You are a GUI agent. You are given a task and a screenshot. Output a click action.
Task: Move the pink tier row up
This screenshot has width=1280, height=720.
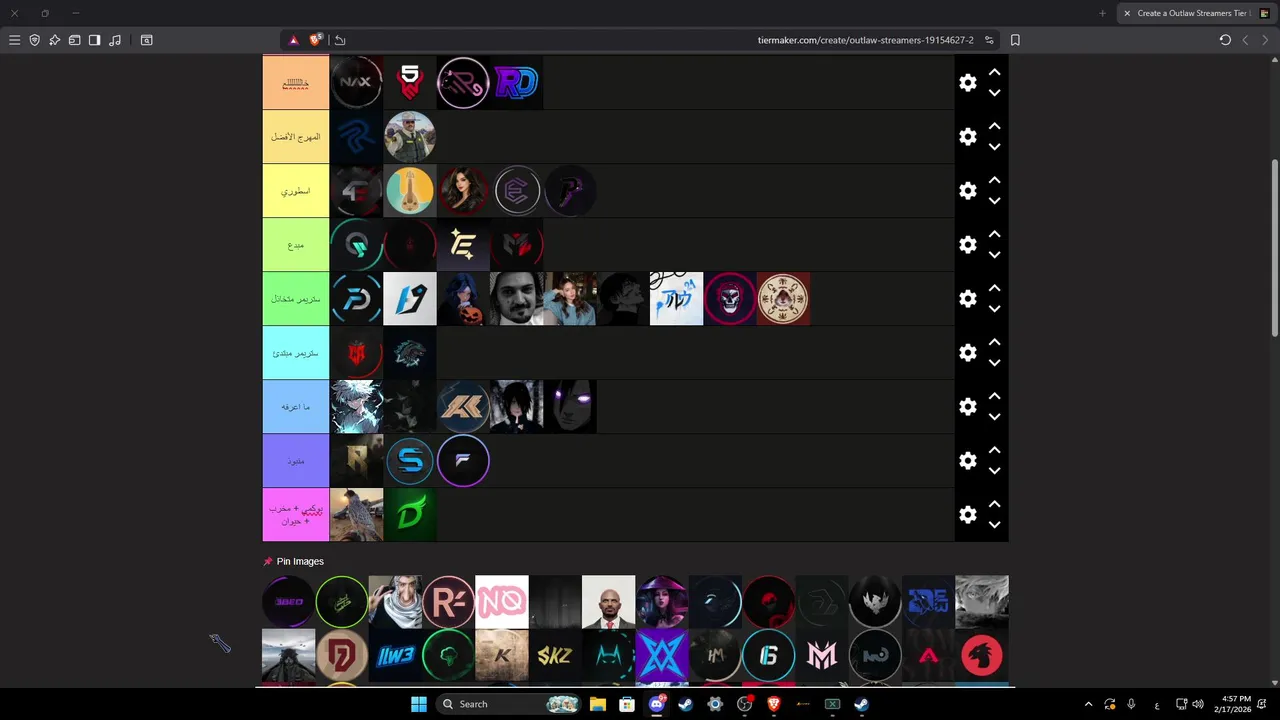[x=994, y=504]
